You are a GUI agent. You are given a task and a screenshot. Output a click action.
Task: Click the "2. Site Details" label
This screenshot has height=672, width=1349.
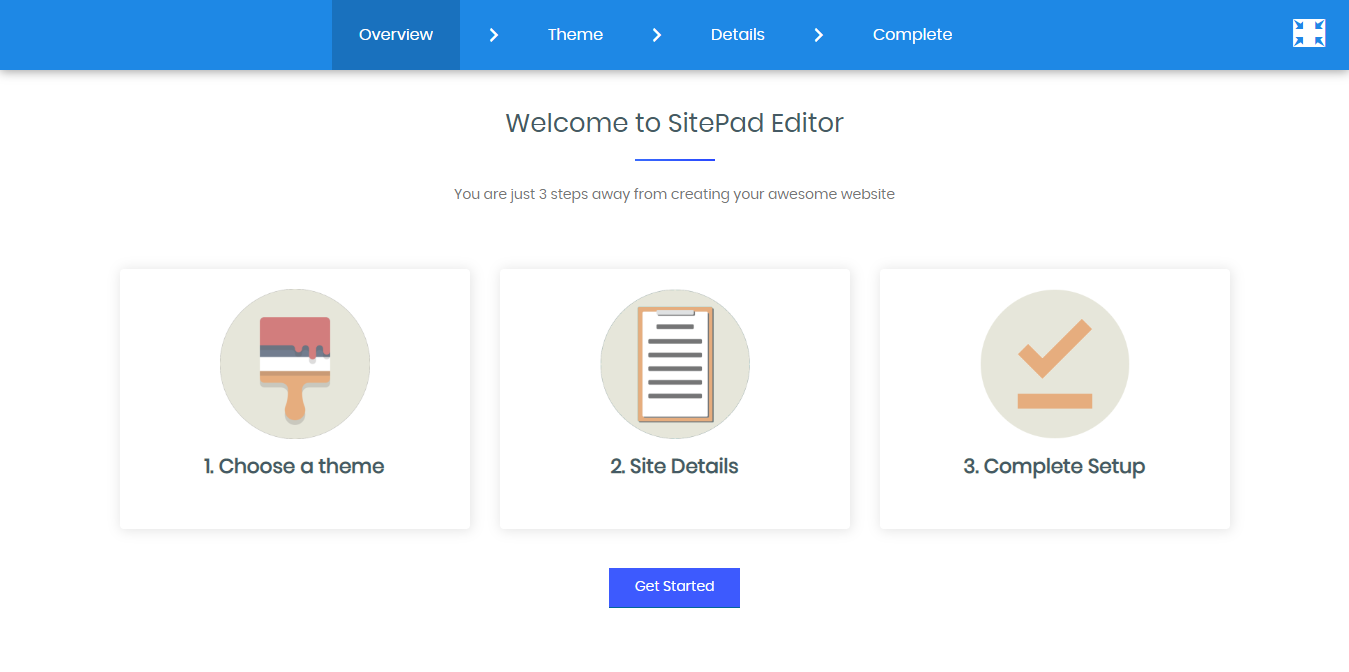pyautogui.click(x=675, y=466)
